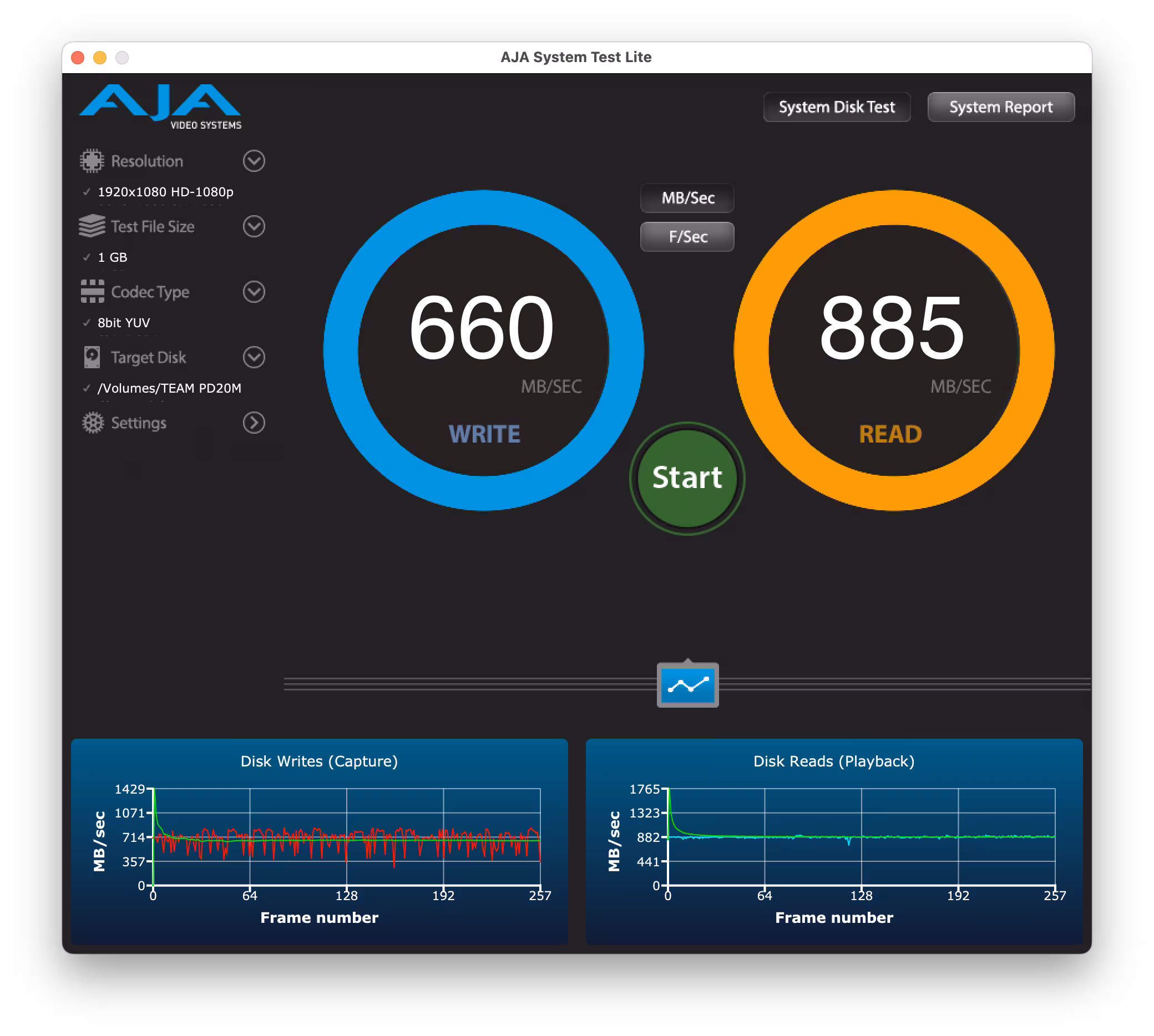This screenshot has height=1036, width=1154.
Task: Select the 8bit YUV codec option
Action: (124, 323)
